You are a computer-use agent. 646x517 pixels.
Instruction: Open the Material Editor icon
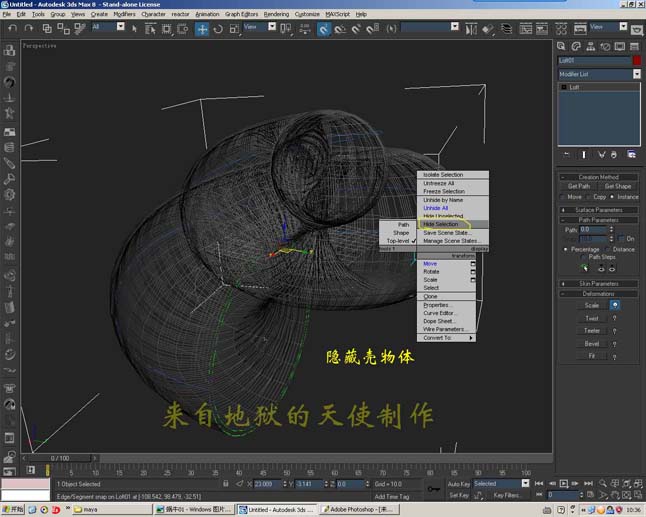561,29
